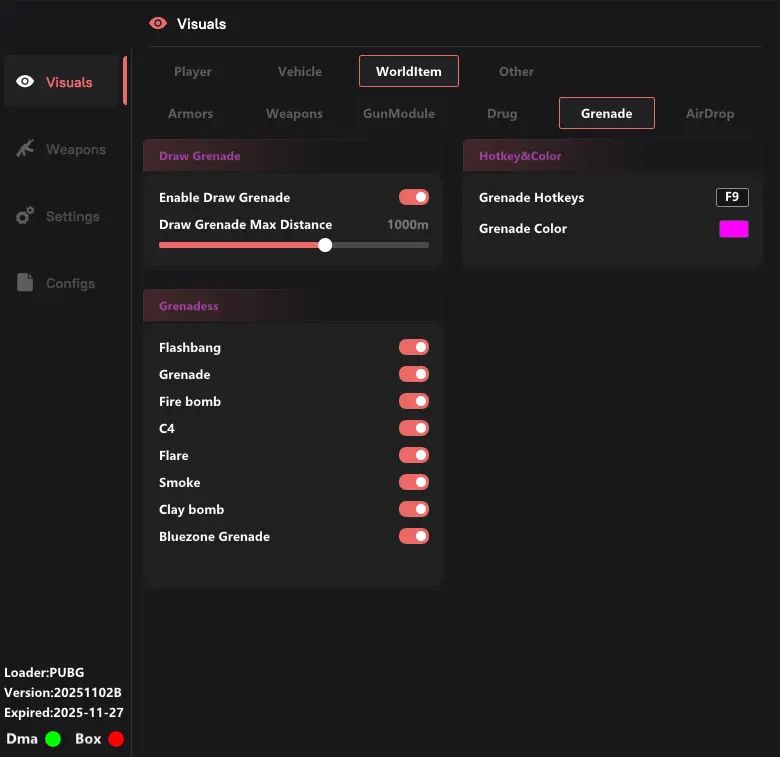Toggle the C4 switch
This screenshot has height=757, width=780.
click(414, 428)
